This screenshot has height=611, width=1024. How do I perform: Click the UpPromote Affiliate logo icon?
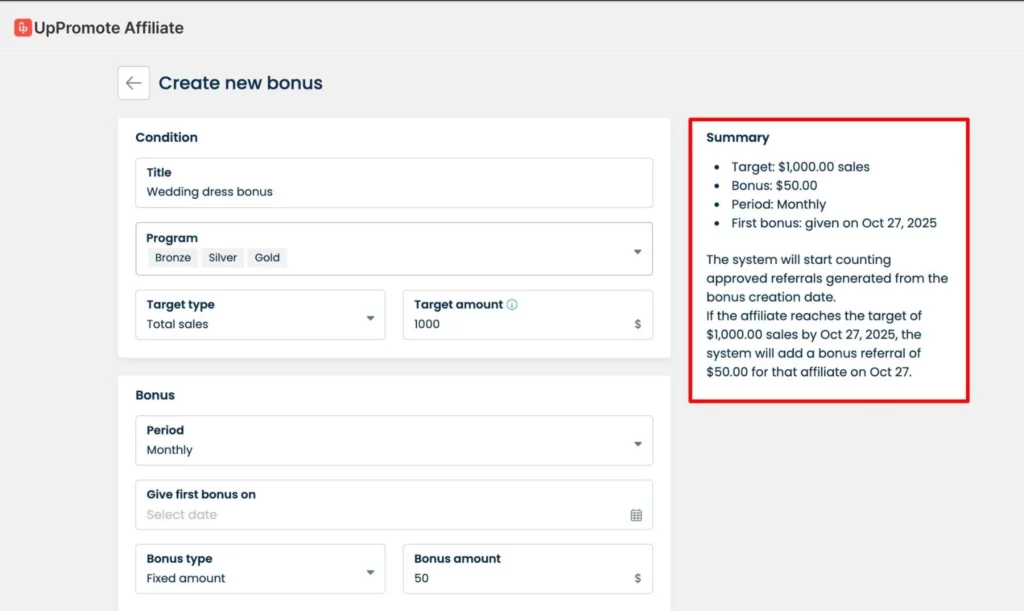click(22, 28)
